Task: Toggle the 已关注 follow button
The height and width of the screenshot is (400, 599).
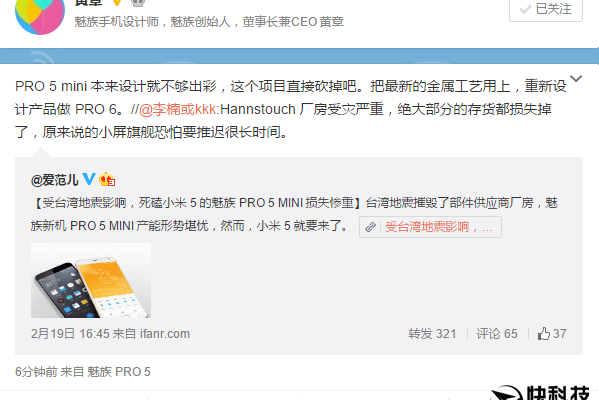Action: [546, 10]
